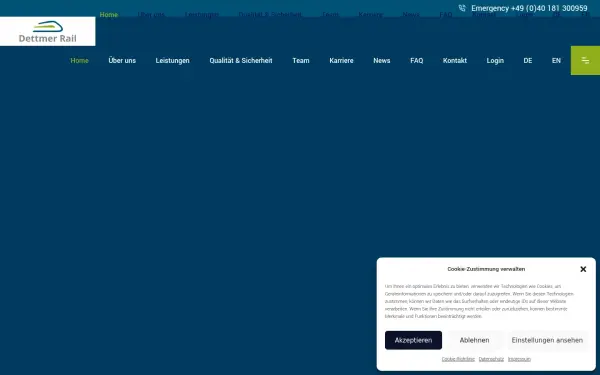This screenshot has width=600, height=375.
Task: Open the white Team menu item
Action: [301, 60]
